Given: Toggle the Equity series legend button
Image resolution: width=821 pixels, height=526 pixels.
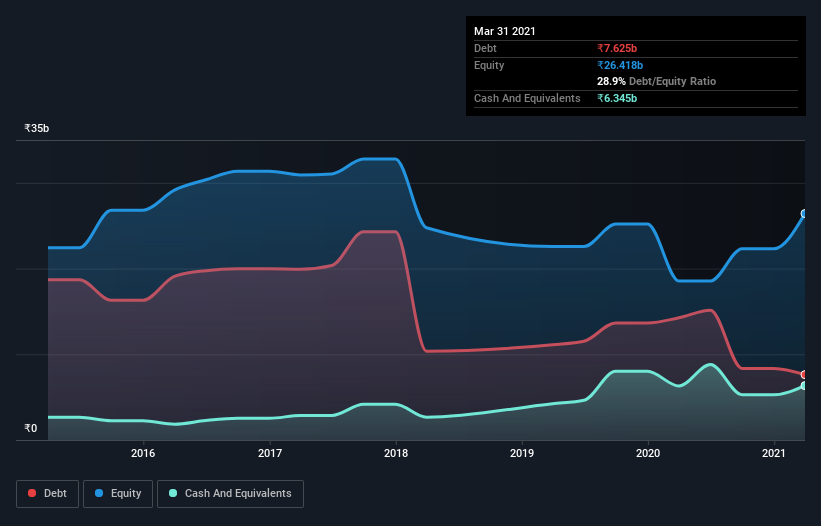Looking at the screenshot, I should (x=118, y=494).
